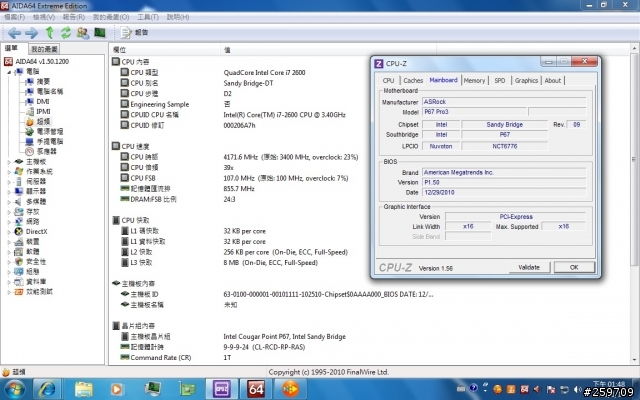The image size is (640, 400).
Task: Click the 報告 report toolbar button
Action: pyautogui.click(x=134, y=33)
